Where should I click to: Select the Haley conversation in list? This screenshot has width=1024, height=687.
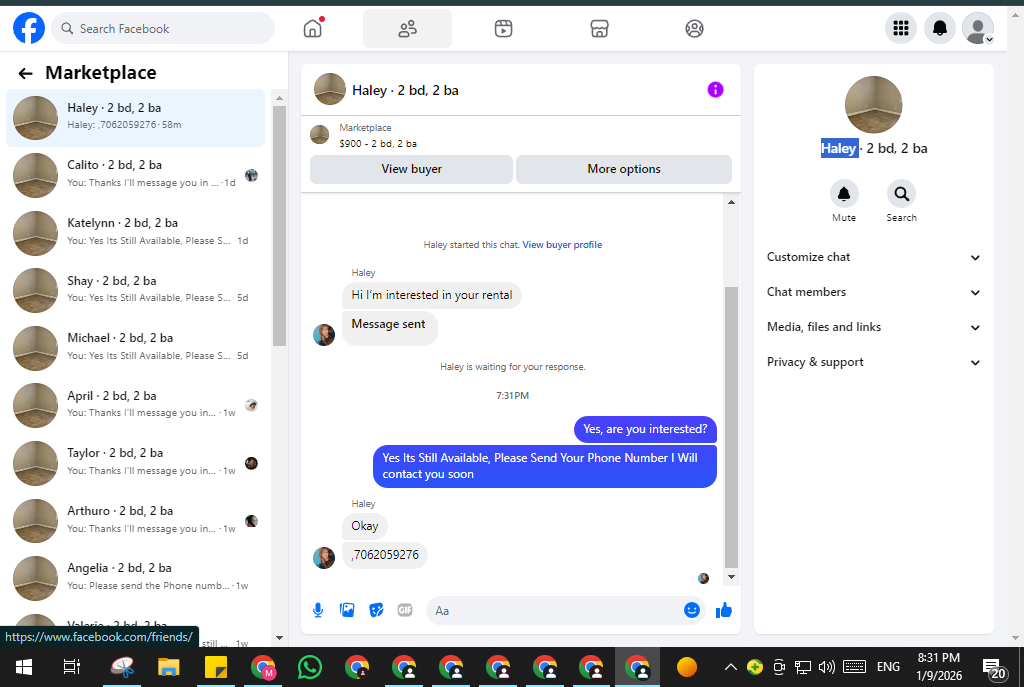(136, 118)
